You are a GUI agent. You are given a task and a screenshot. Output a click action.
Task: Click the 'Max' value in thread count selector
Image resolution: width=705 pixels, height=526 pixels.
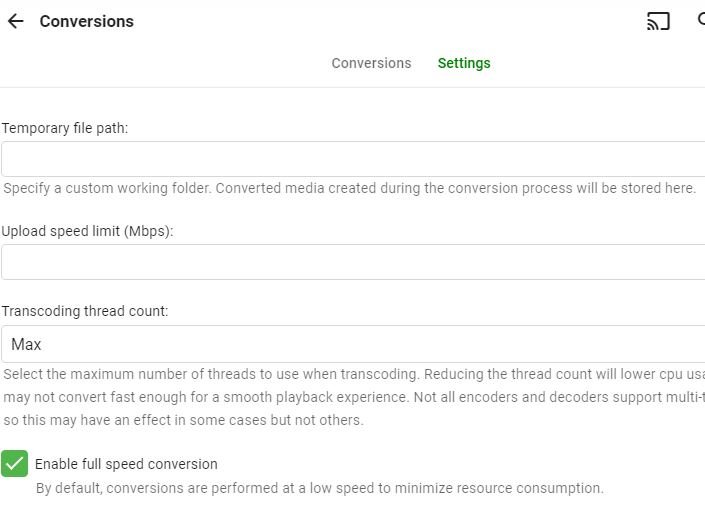point(26,344)
